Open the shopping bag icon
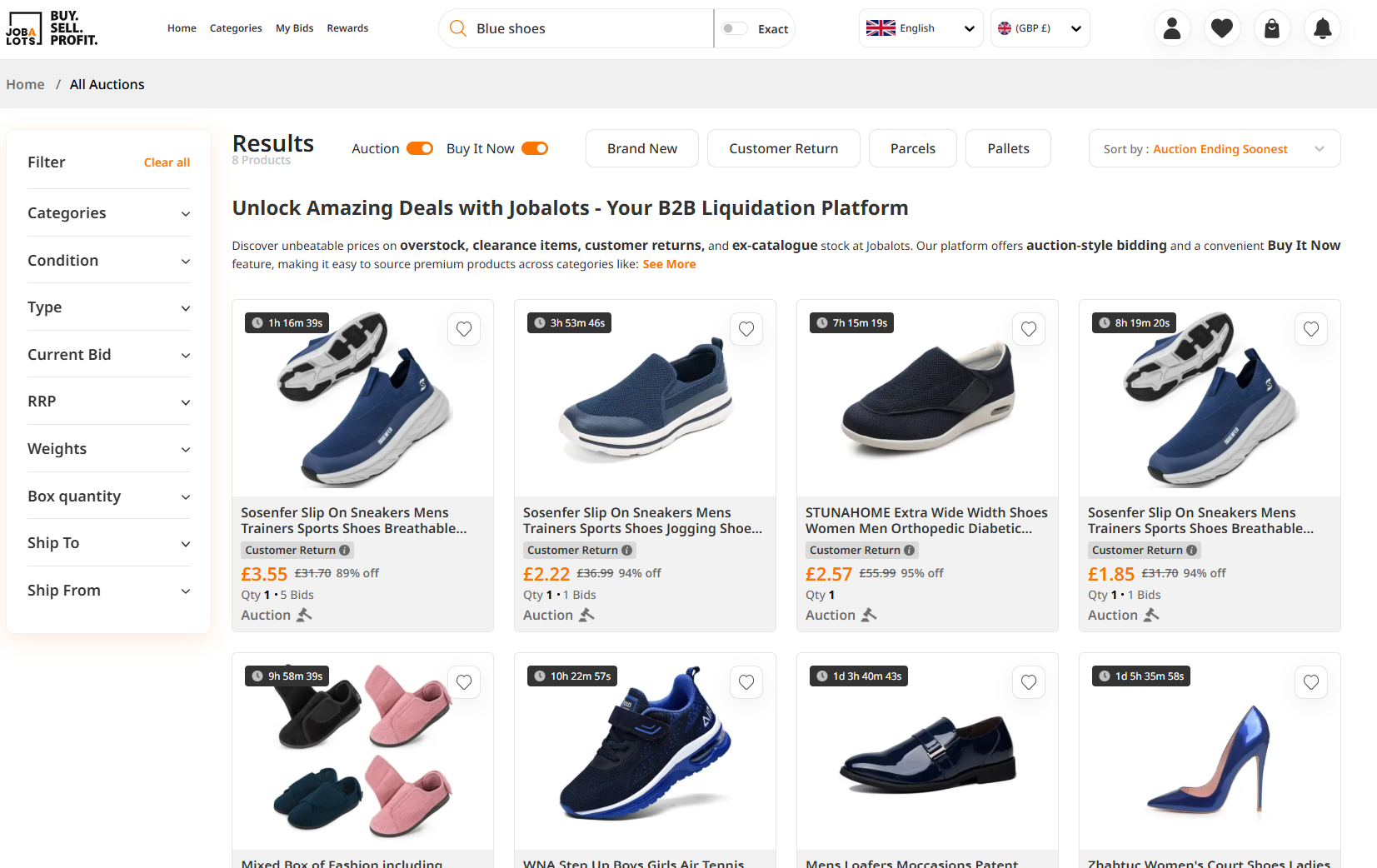The image size is (1377, 868). [x=1272, y=28]
